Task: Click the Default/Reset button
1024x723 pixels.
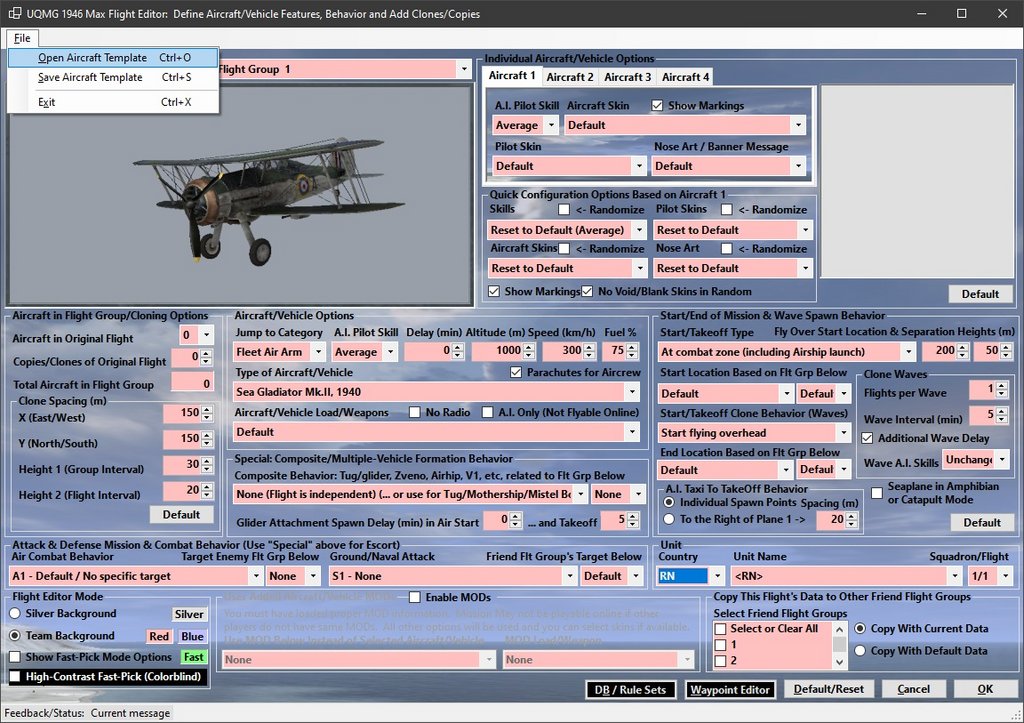Action: point(828,689)
